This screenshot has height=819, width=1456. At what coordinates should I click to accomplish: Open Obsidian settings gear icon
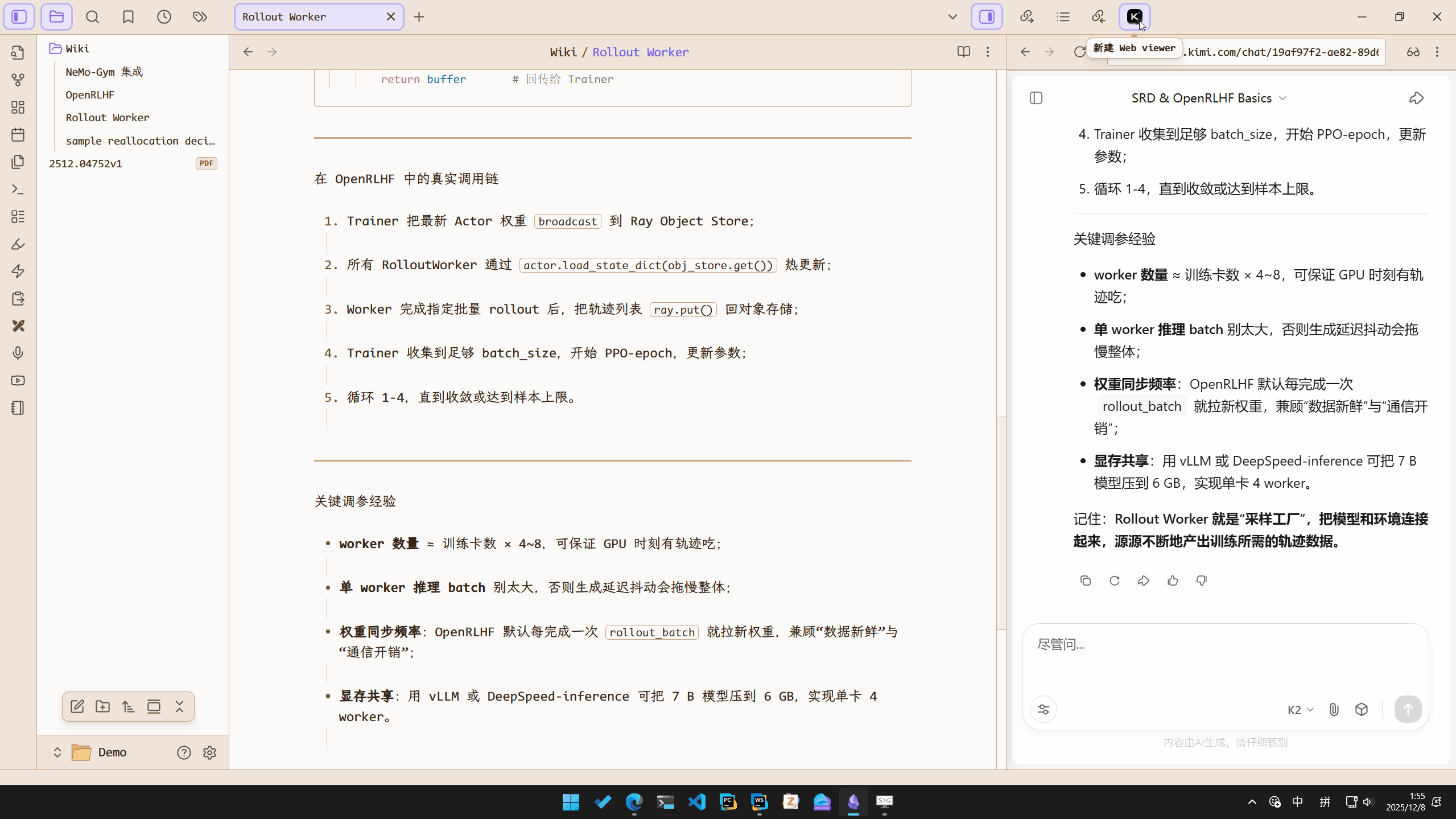pyautogui.click(x=209, y=752)
